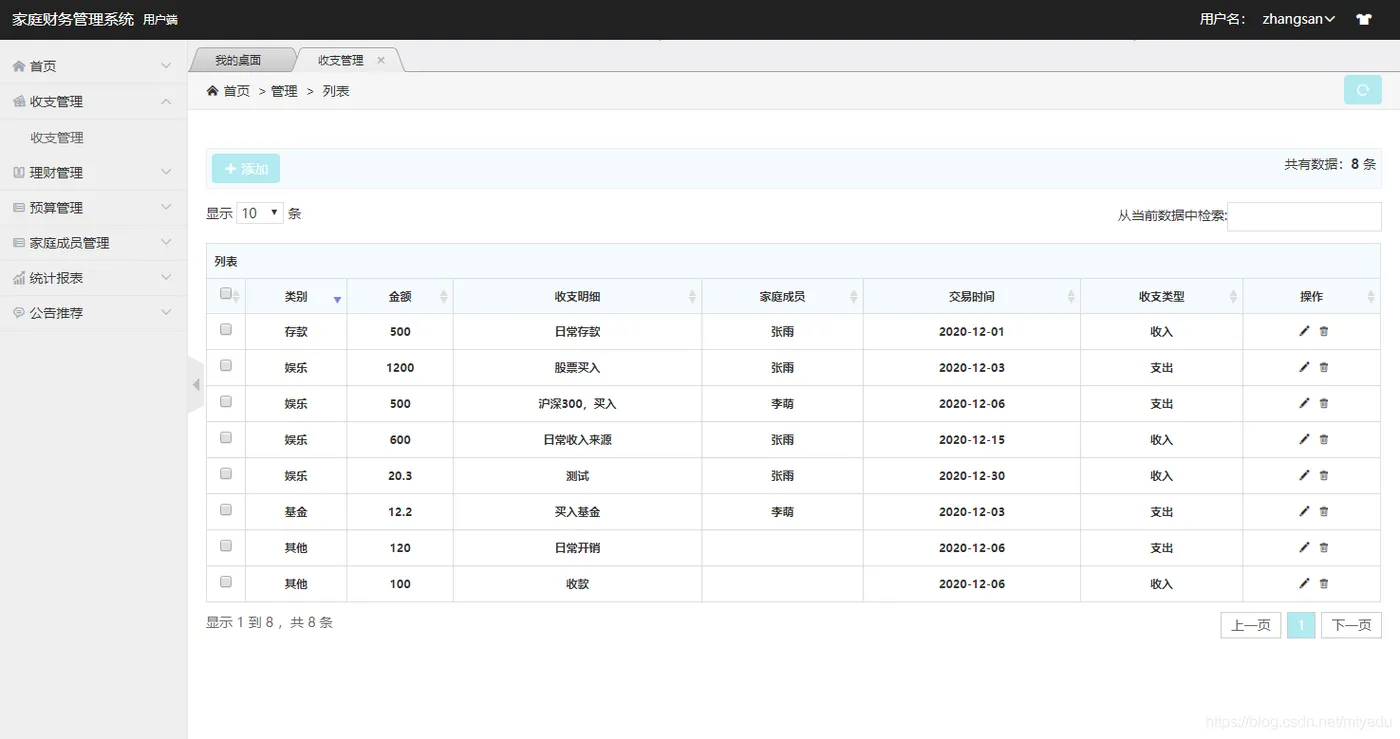
Task: Tick the 日常收入来源 row checkbox
Action: click(x=226, y=437)
